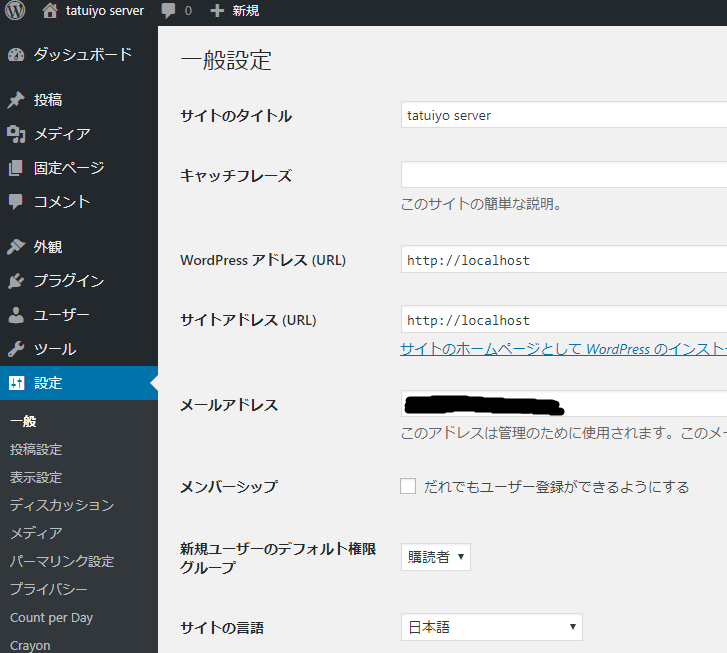Screen dimensions: 727x653
Task: Open the WordPress logo menu
Action: pos(15,10)
